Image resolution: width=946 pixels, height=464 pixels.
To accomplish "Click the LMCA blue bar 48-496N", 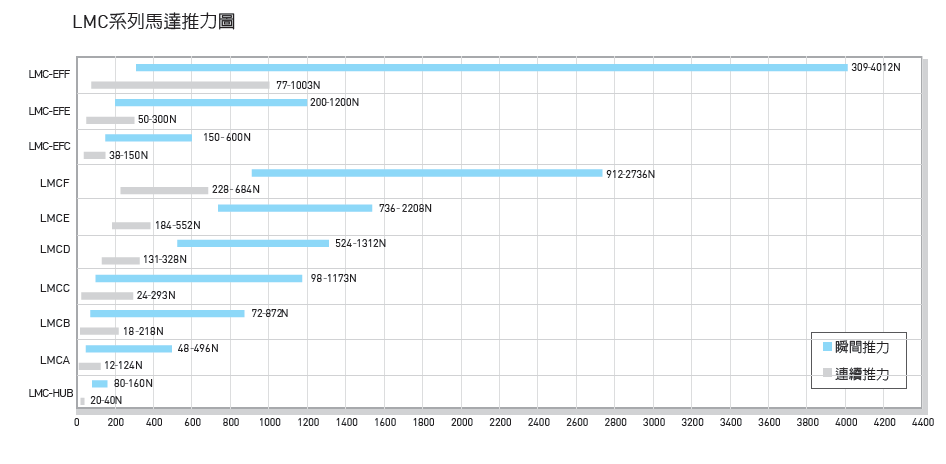I will pos(129,348).
